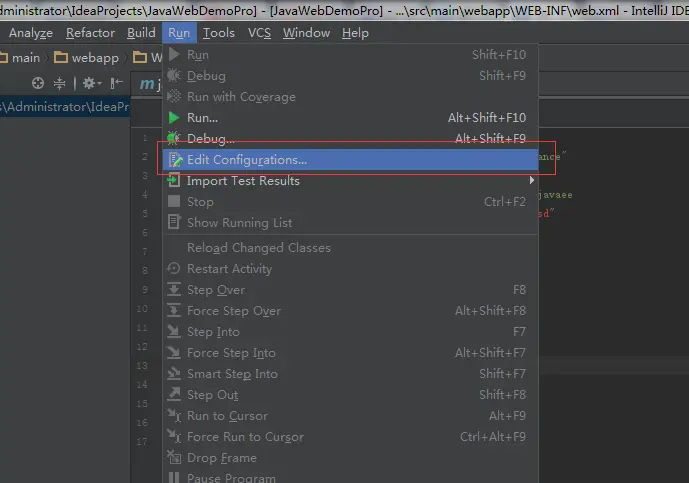
Task: Click the Edit Configurations pencil icon
Action: tap(175, 160)
